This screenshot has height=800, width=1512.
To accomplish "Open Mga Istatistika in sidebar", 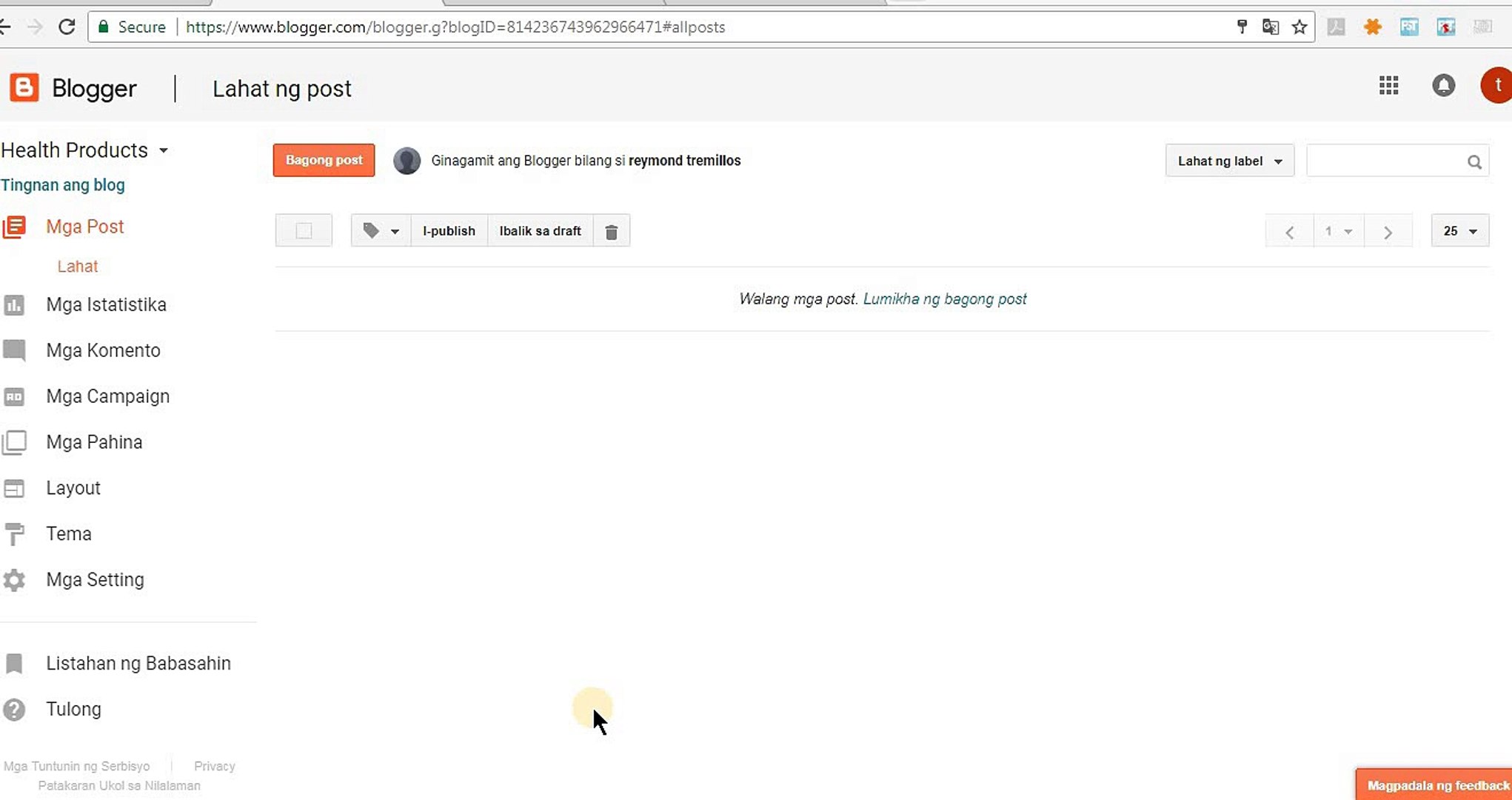I will pyautogui.click(x=106, y=304).
